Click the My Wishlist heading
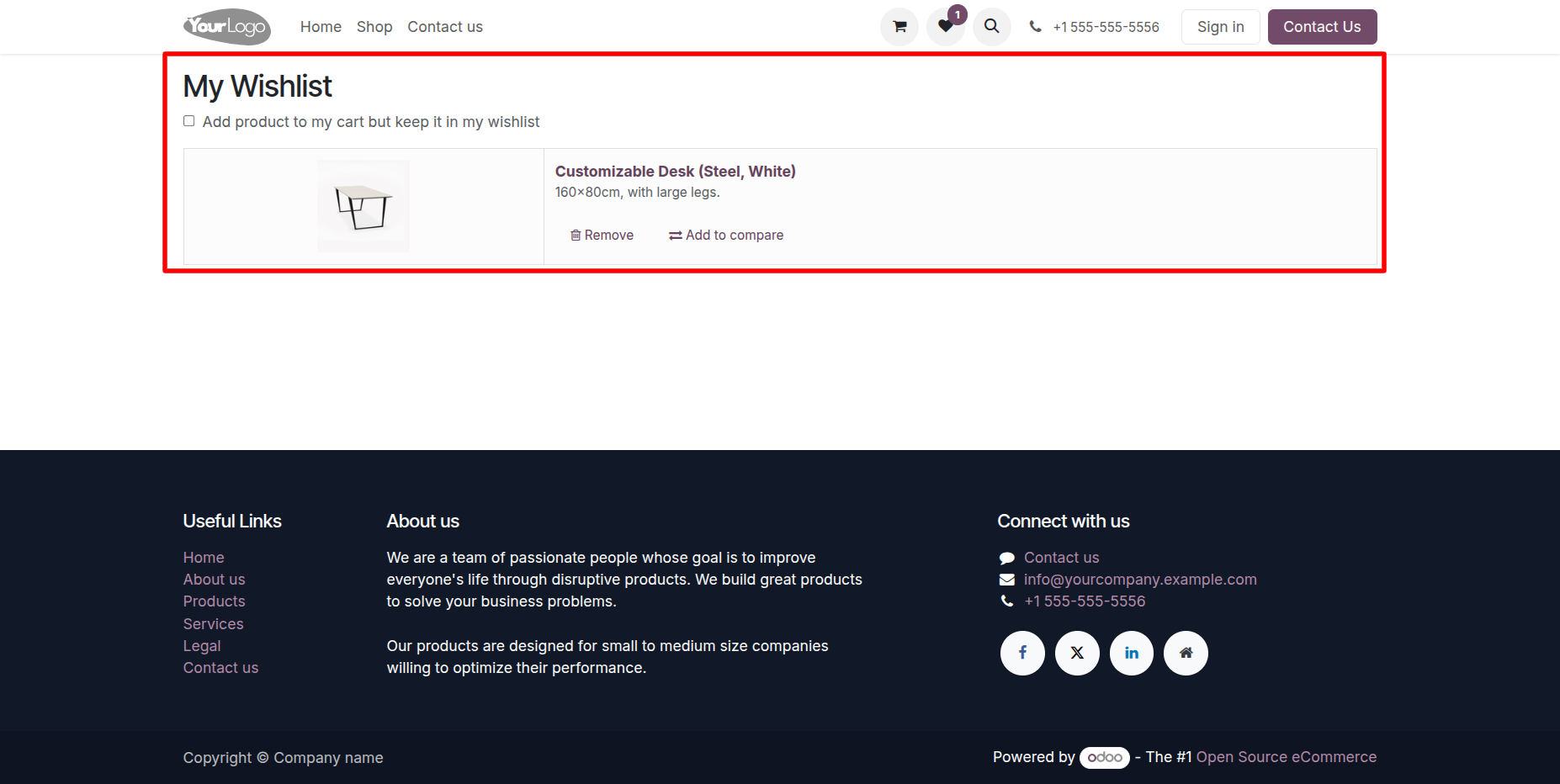 (x=257, y=86)
